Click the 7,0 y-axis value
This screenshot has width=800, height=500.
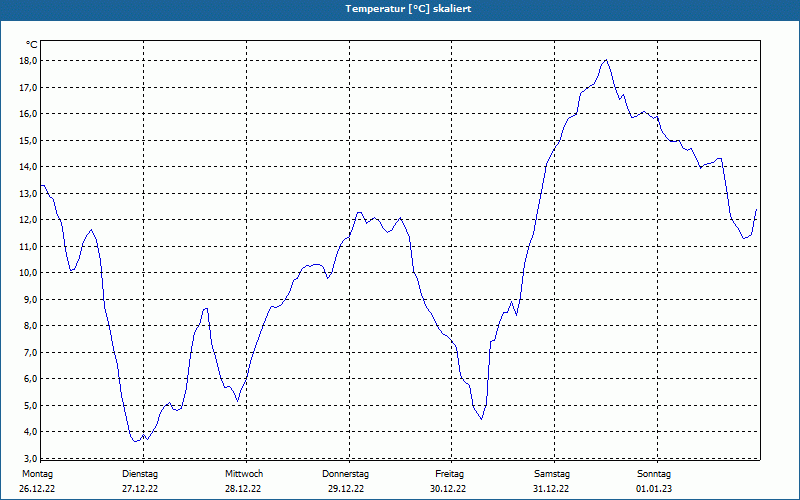[x=30, y=352]
